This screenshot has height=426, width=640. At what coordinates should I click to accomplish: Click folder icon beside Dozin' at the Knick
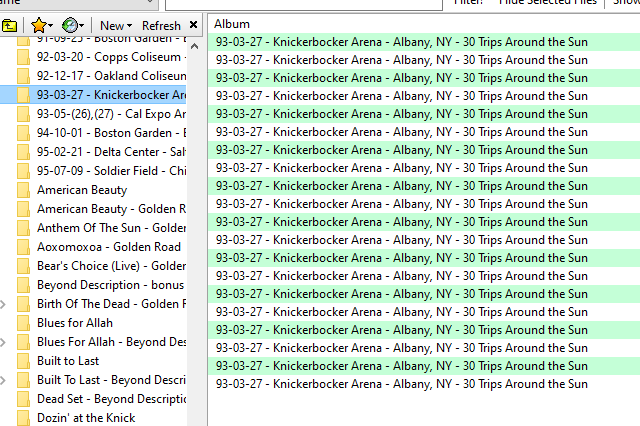(x=23, y=418)
